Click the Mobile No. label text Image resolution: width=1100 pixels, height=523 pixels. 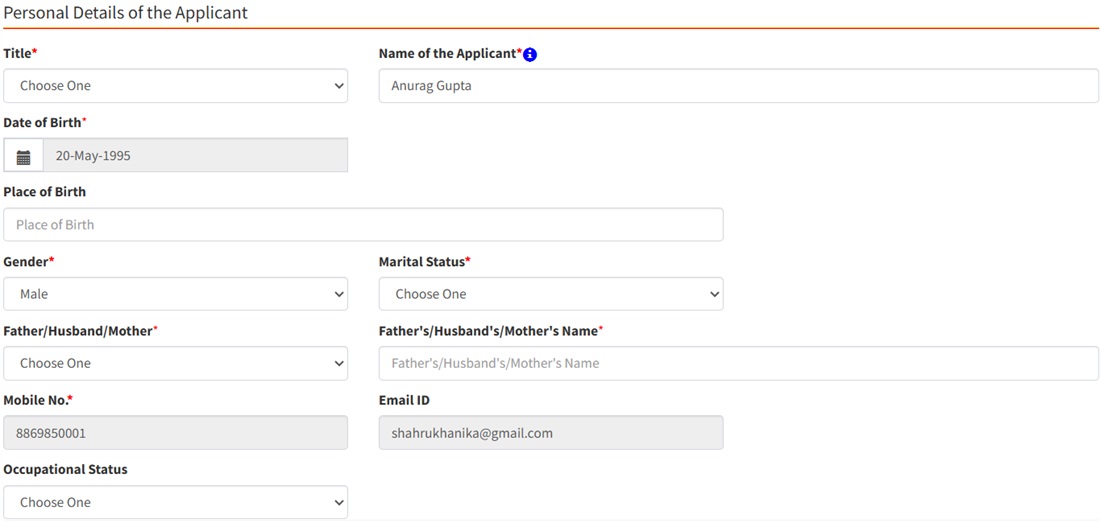pyautogui.click(x=35, y=400)
